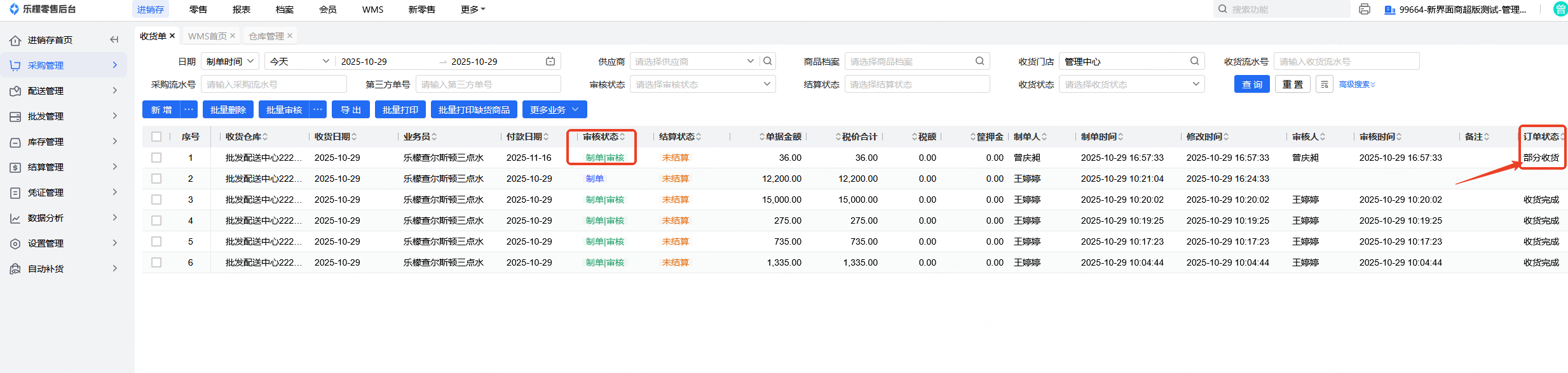Click the 收货门店 search magnifier icon
Viewport: 1568px width, 373px height.
1195,62
